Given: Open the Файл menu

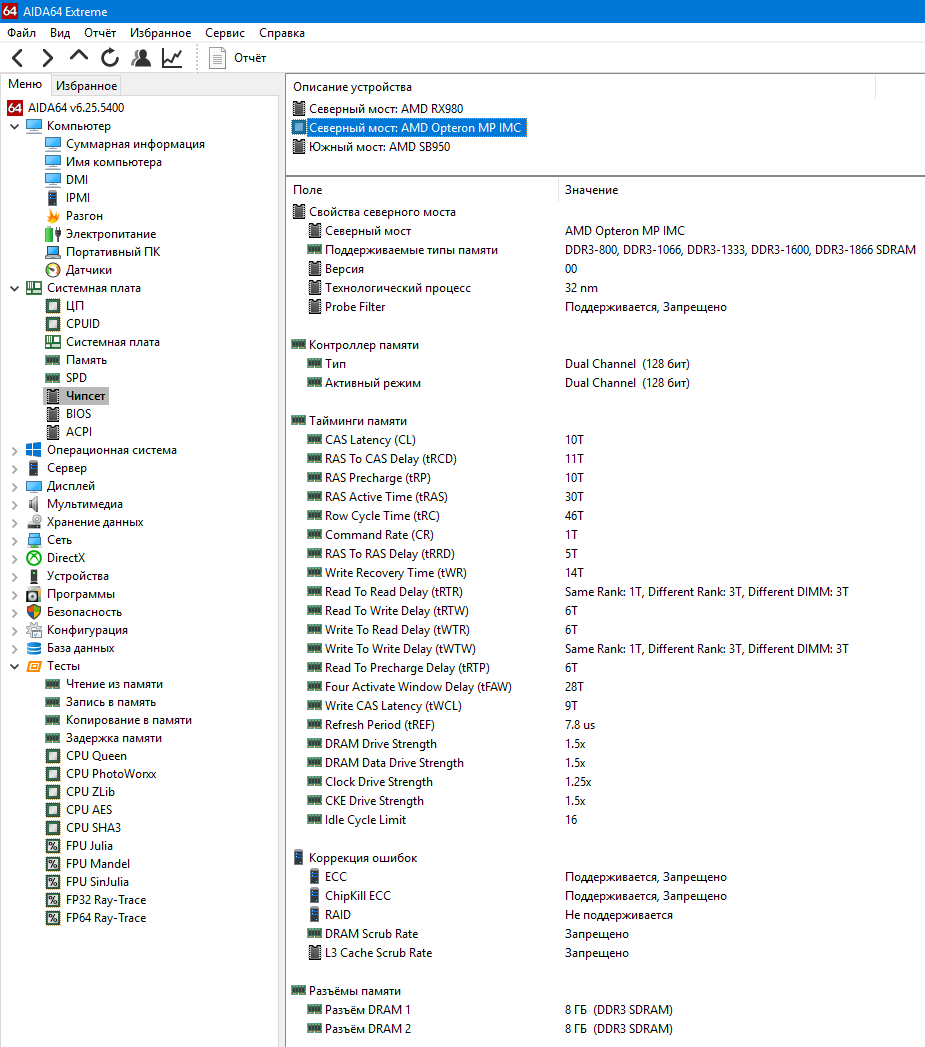Looking at the screenshot, I should point(21,33).
